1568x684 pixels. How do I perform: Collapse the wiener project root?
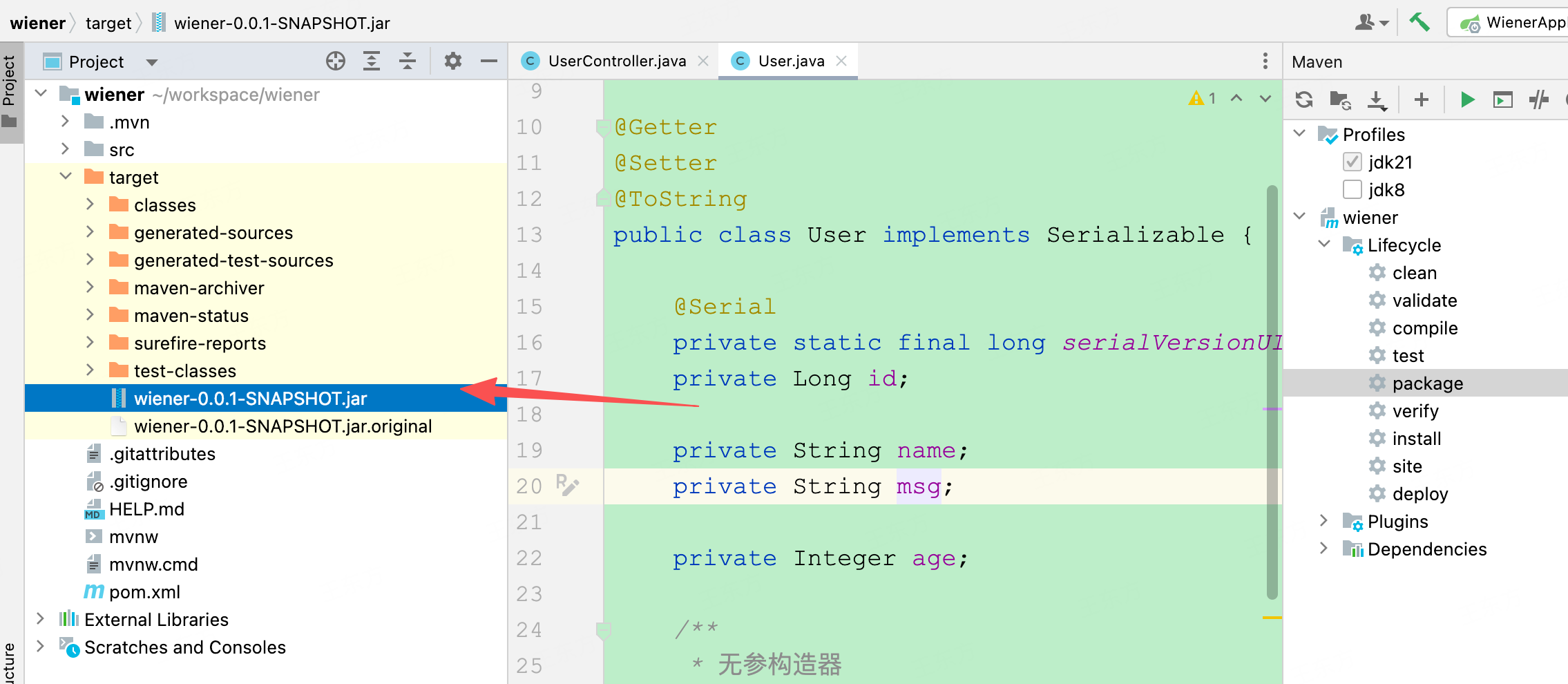[x=41, y=93]
